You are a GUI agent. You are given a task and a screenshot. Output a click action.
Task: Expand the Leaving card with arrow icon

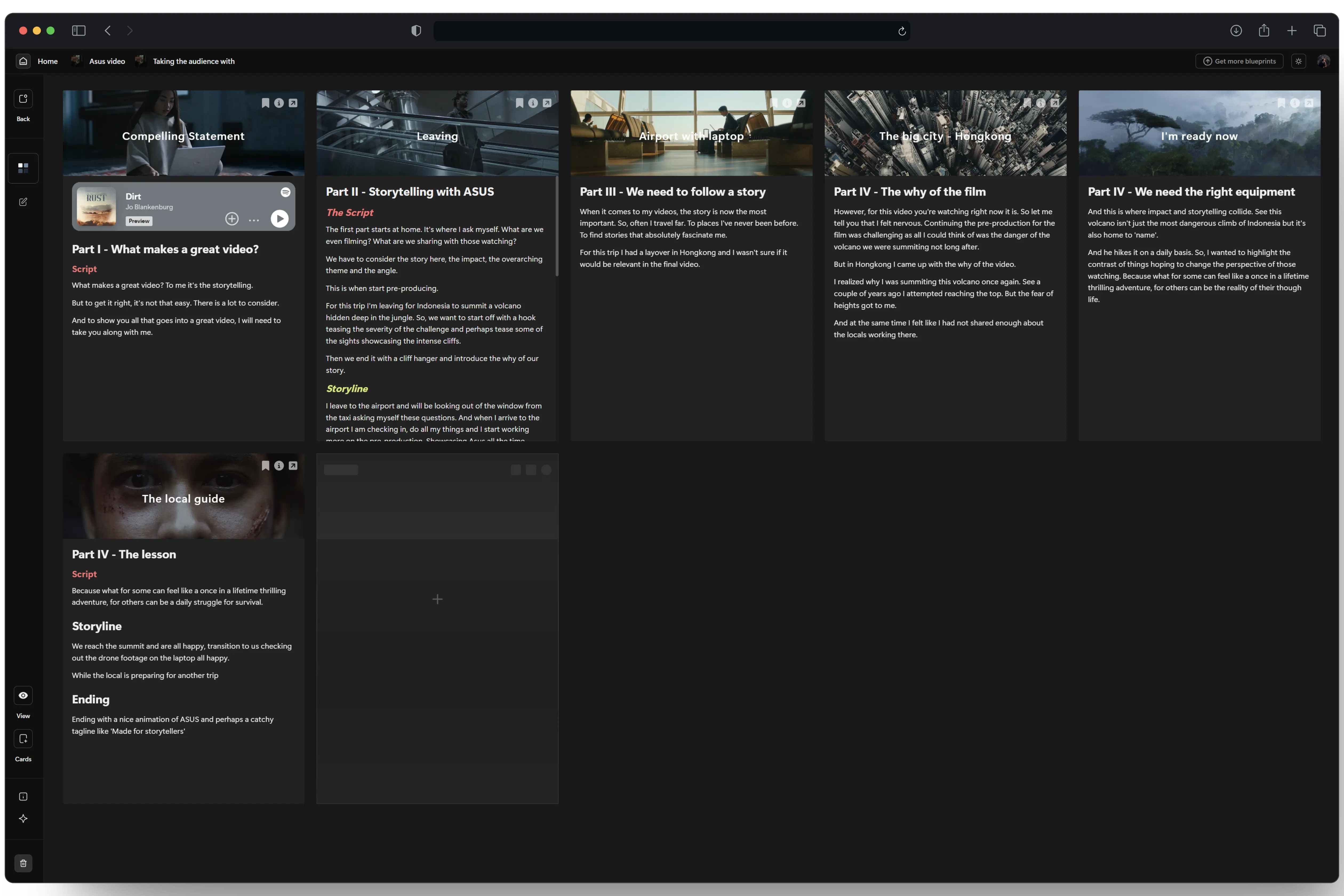[x=547, y=103]
